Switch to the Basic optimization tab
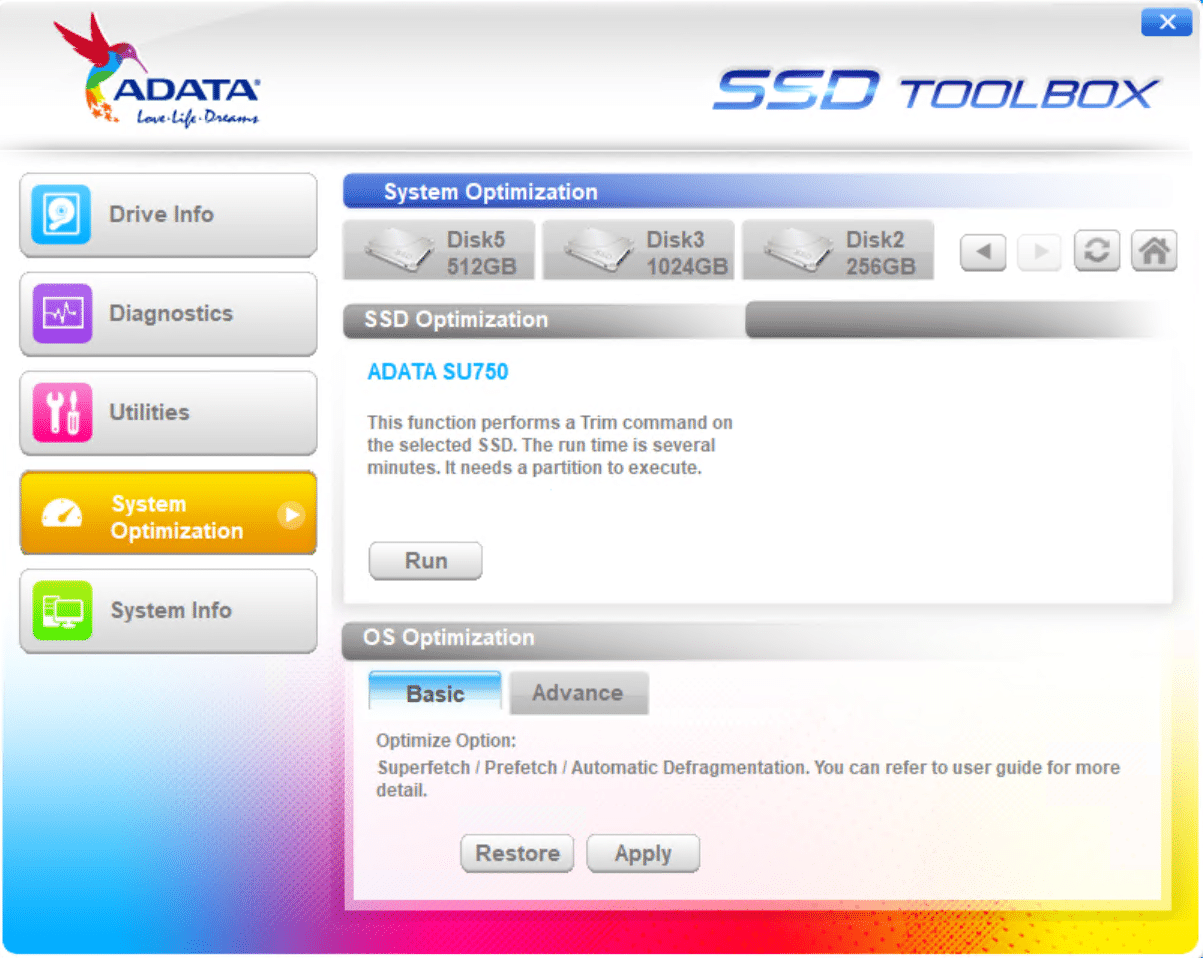Image resolution: width=1203 pixels, height=958 pixels. (x=435, y=693)
